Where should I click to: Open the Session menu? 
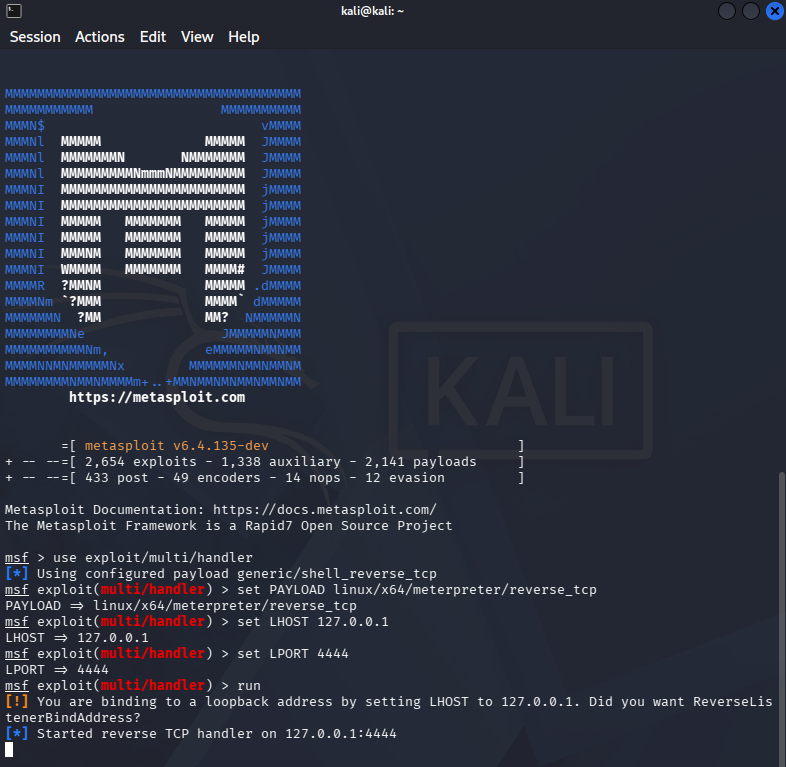(x=35, y=37)
